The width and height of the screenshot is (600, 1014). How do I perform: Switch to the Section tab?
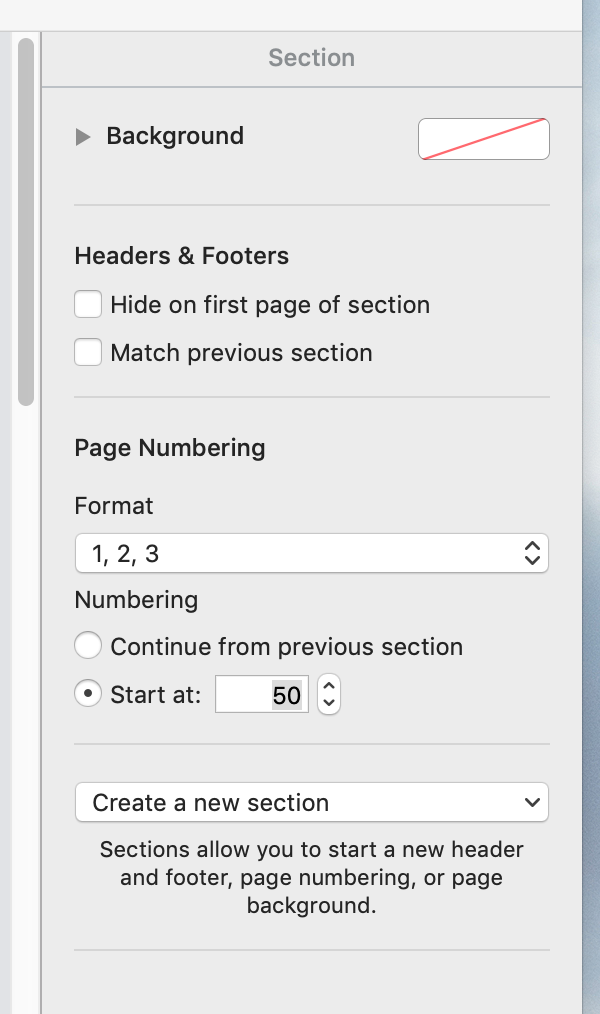(311, 58)
